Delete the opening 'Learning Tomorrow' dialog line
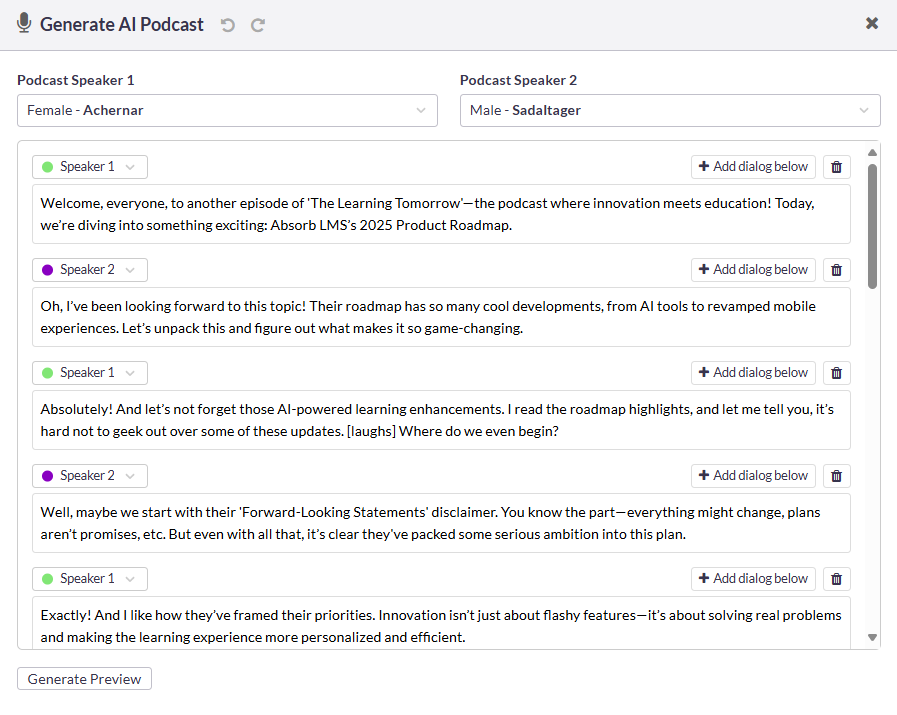The width and height of the screenshot is (897, 715). coord(836,166)
